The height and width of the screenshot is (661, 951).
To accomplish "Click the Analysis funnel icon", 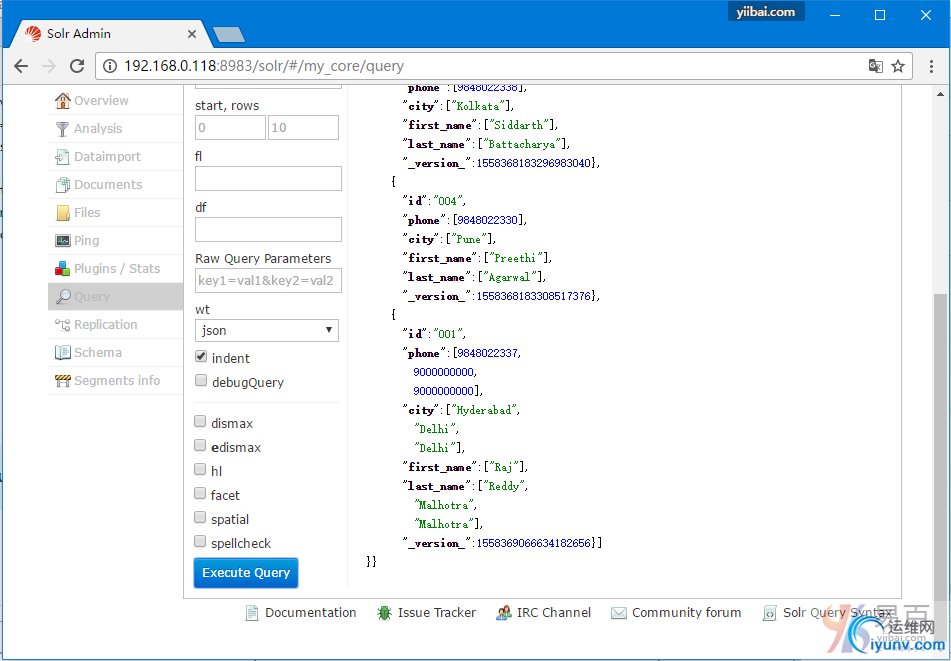I will 62,129.
